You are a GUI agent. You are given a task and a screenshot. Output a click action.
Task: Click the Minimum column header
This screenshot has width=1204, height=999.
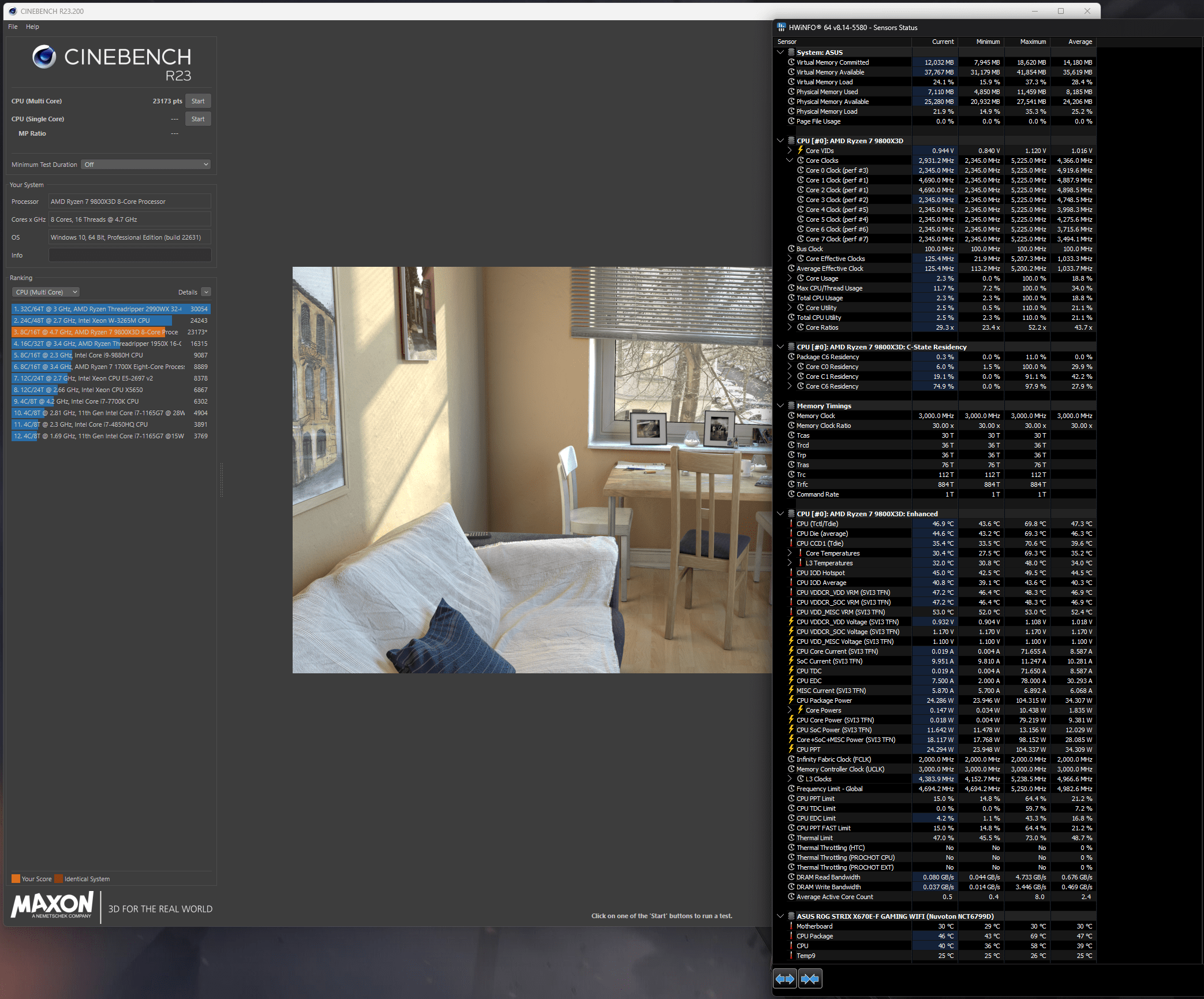[981, 42]
